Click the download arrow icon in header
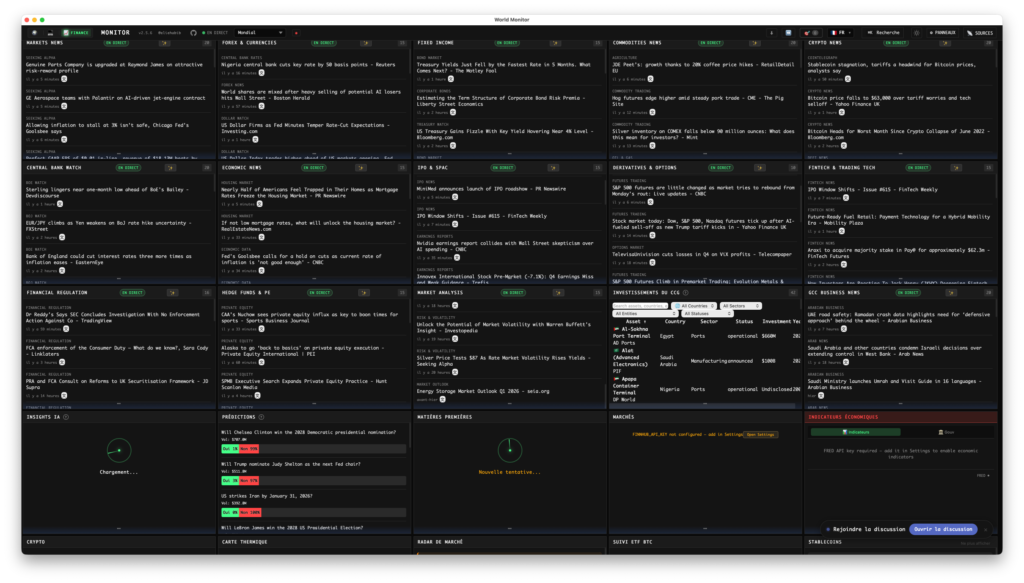 (x=771, y=32)
